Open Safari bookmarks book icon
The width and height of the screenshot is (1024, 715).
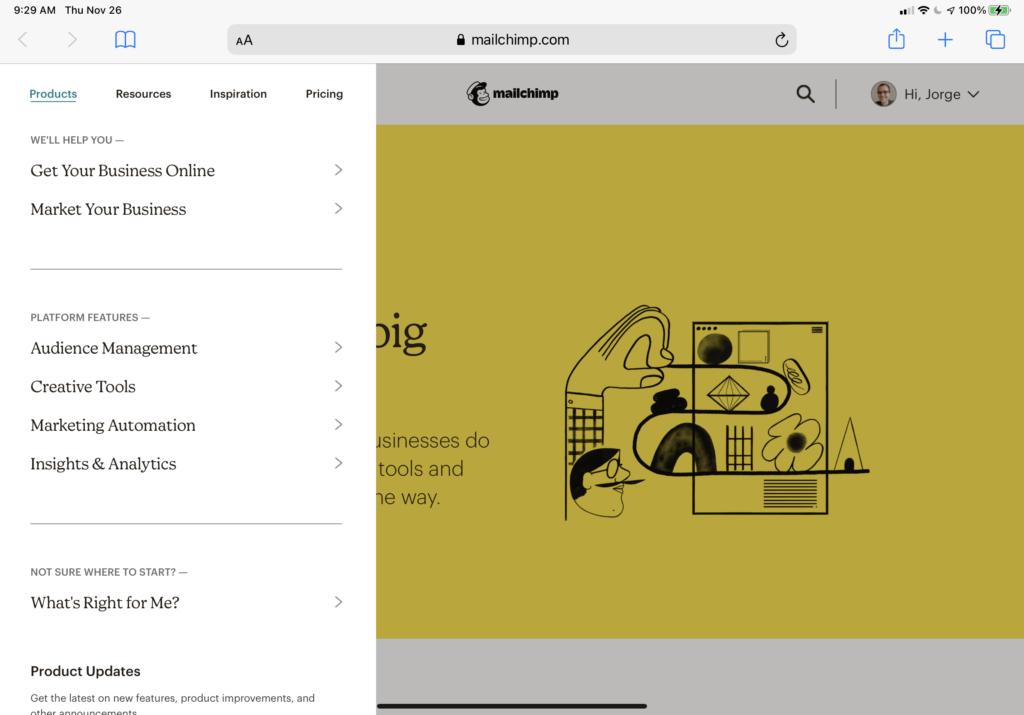click(x=125, y=40)
